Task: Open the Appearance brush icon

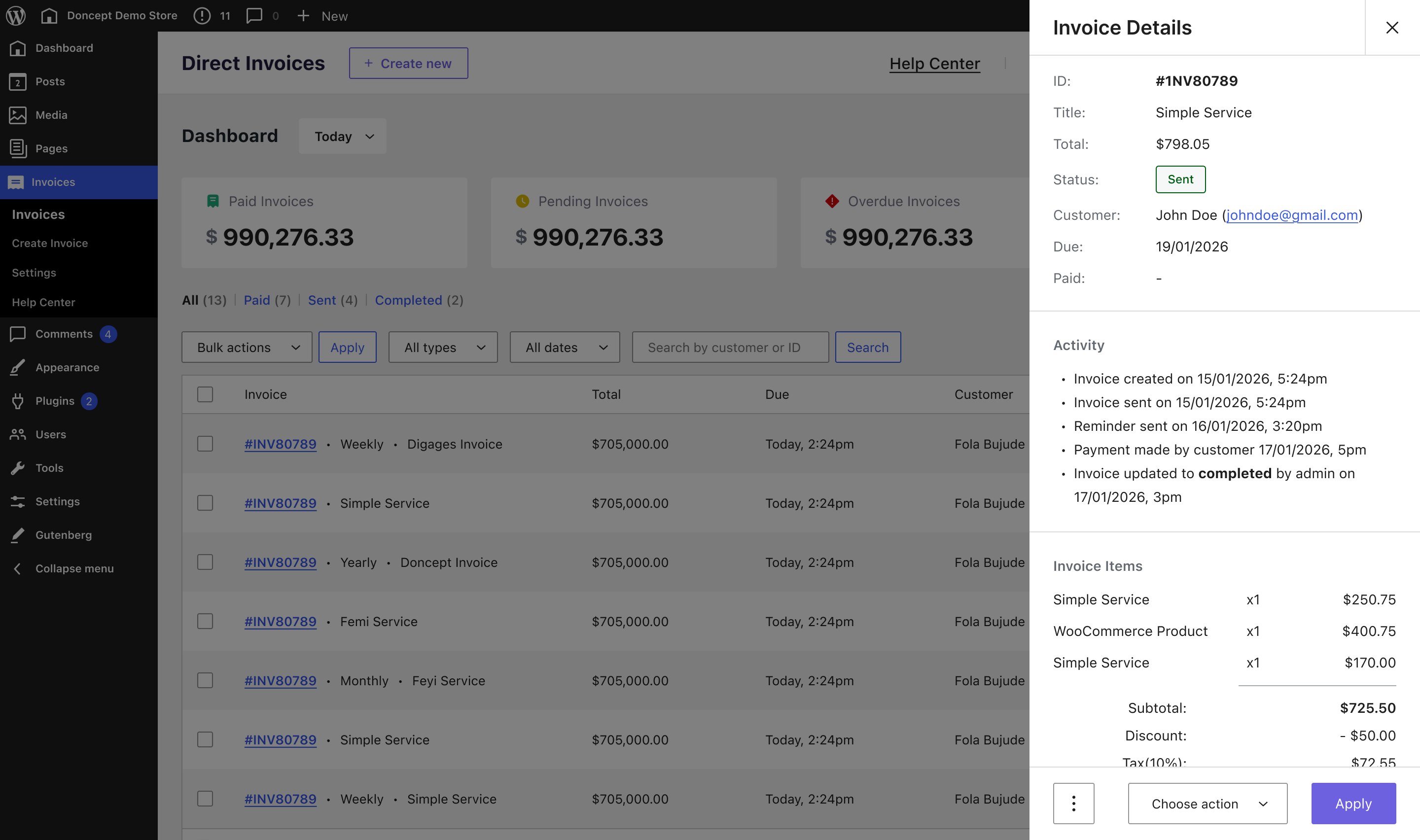Action: coord(18,367)
